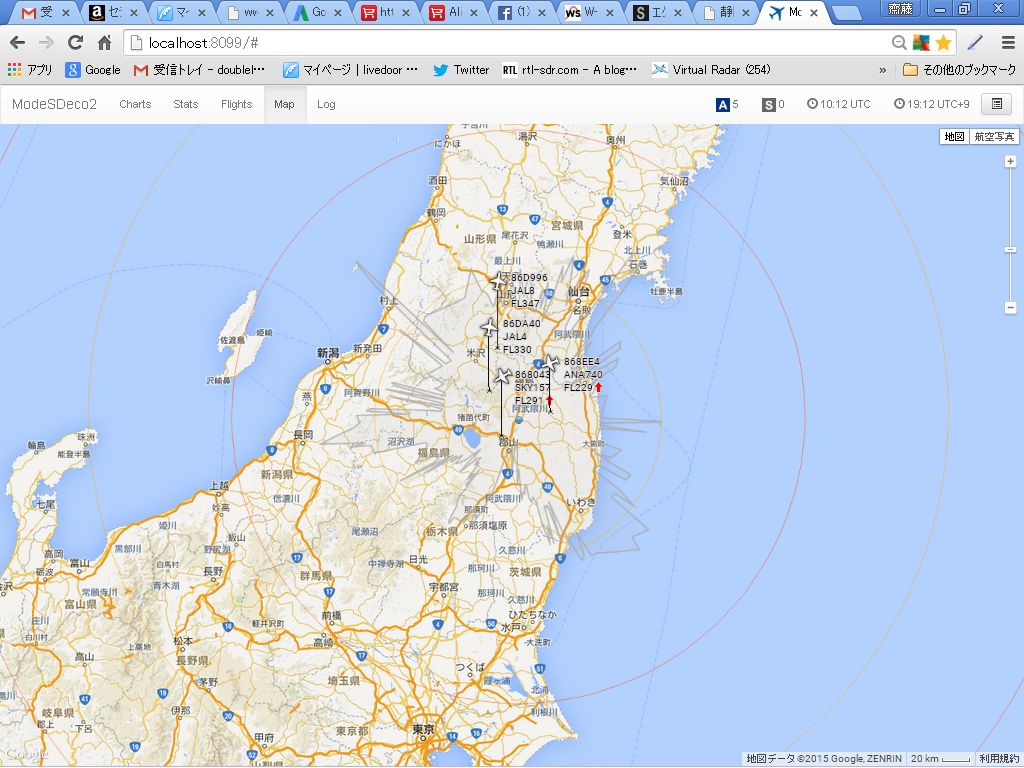Open the Log page
This screenshot has width=1024, height=768.
pyautogui.click(x=326, y=104)
